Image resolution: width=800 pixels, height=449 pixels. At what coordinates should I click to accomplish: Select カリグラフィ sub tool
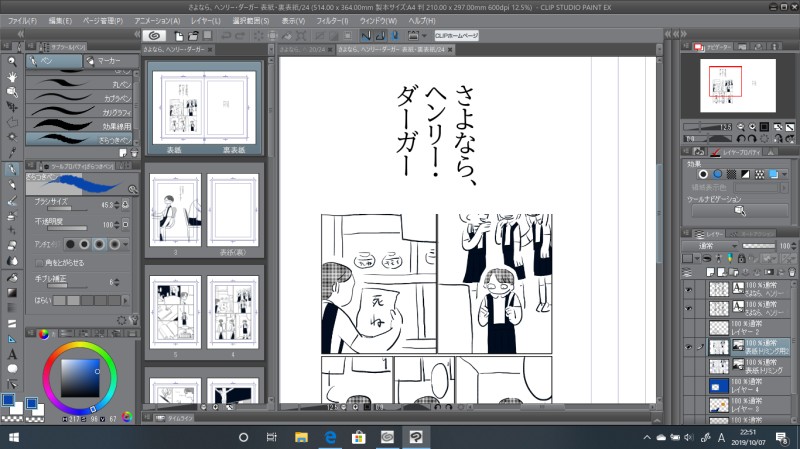point(79,111)
